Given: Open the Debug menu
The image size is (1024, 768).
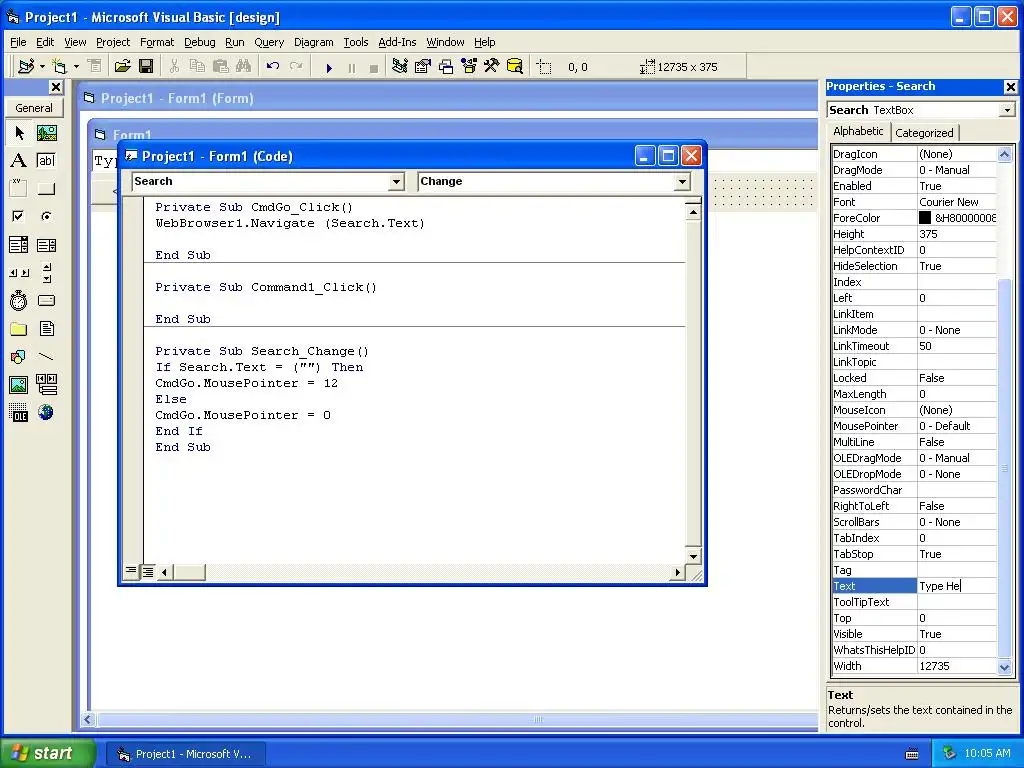Looking at the screenshot, I should pos(199,42).
